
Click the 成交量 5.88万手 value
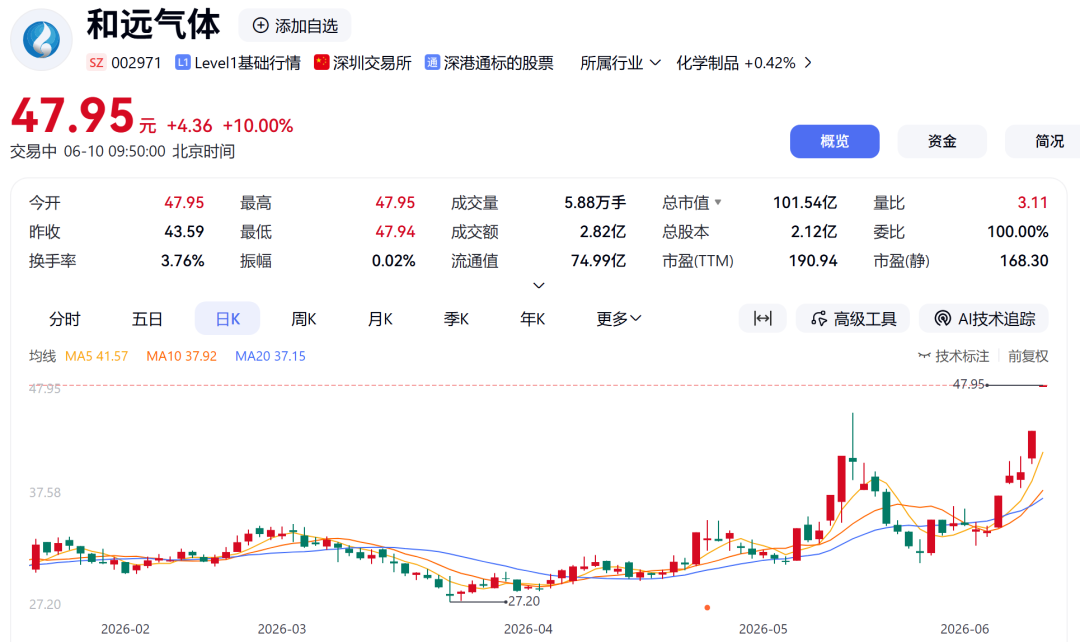tap(594, 203)
